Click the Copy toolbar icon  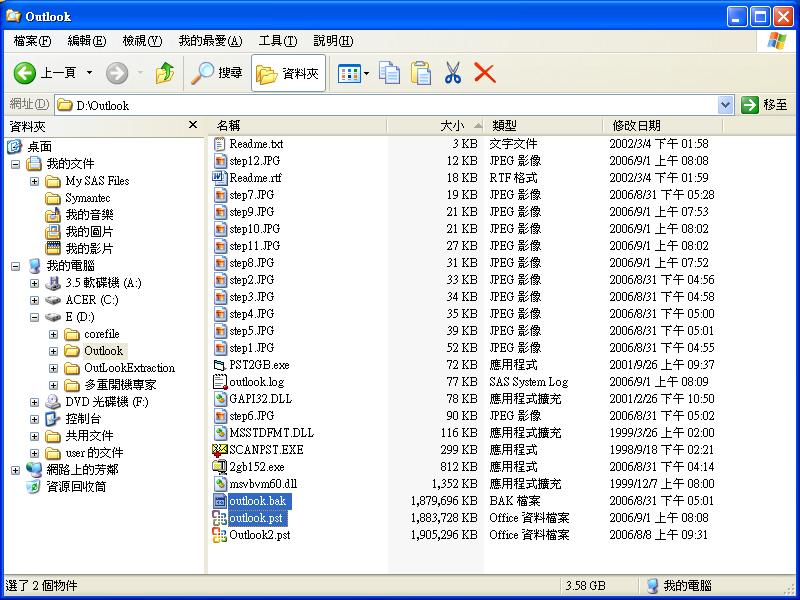[x=389, y=73]
